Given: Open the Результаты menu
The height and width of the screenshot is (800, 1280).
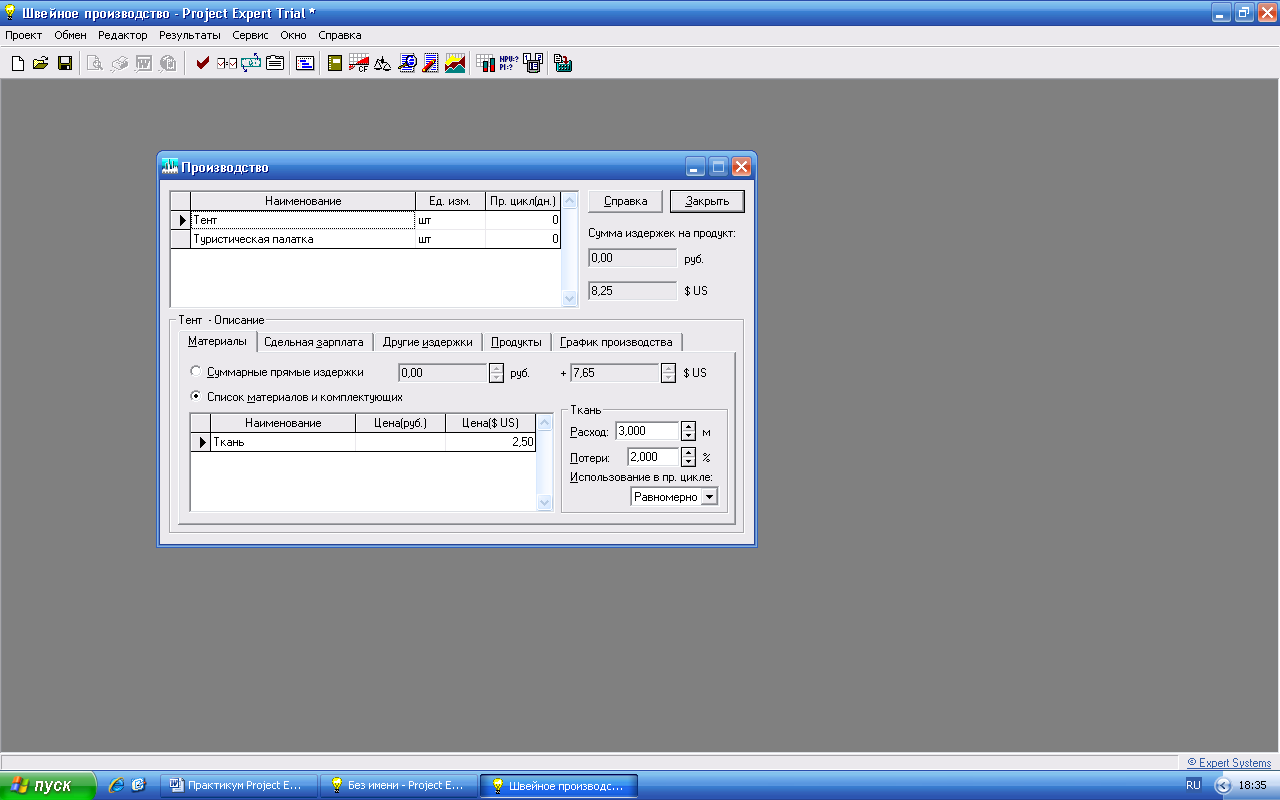Looking at the screenshot, I should 190,35.
